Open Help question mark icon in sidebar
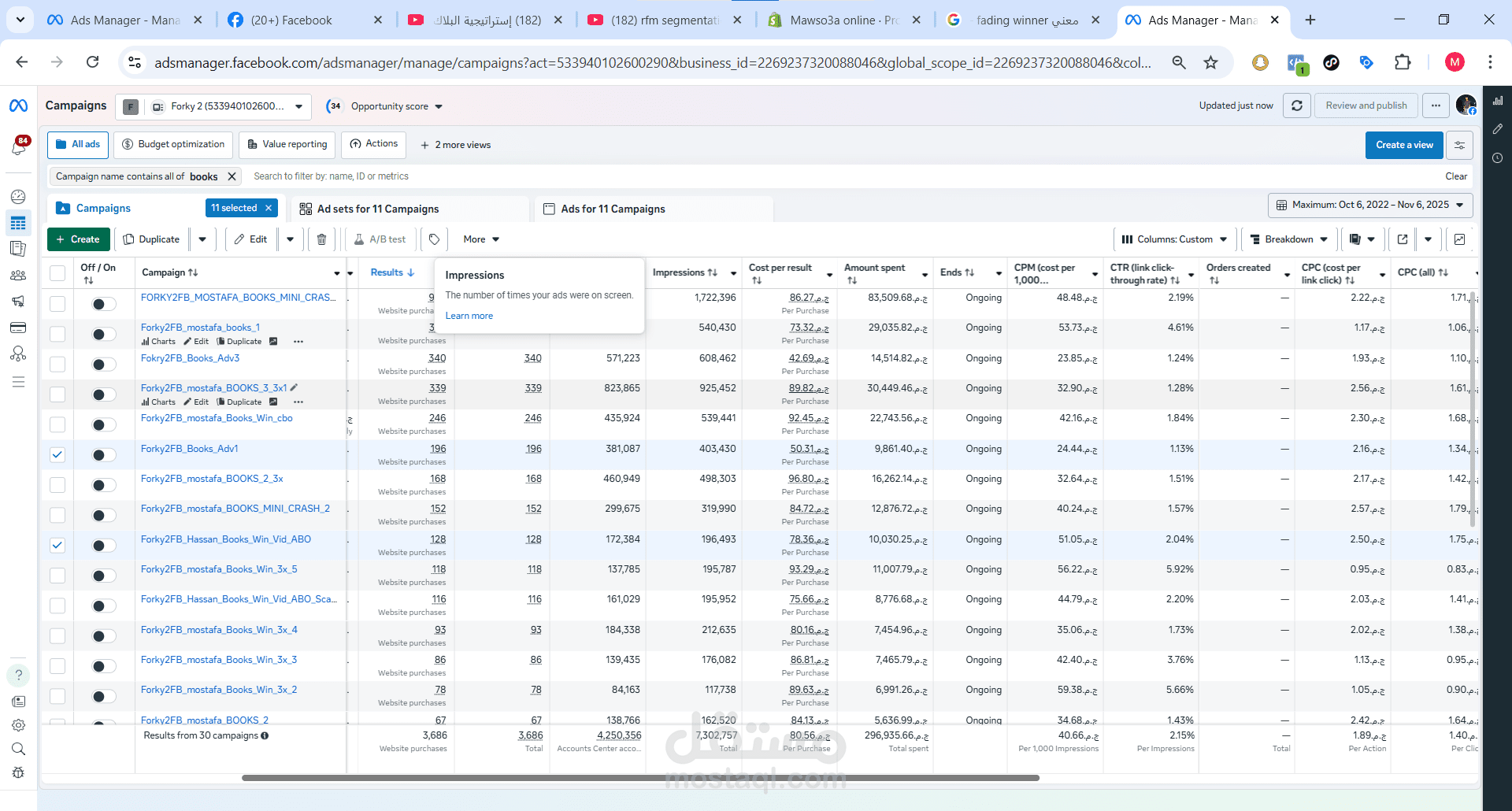 pos(18,675)
